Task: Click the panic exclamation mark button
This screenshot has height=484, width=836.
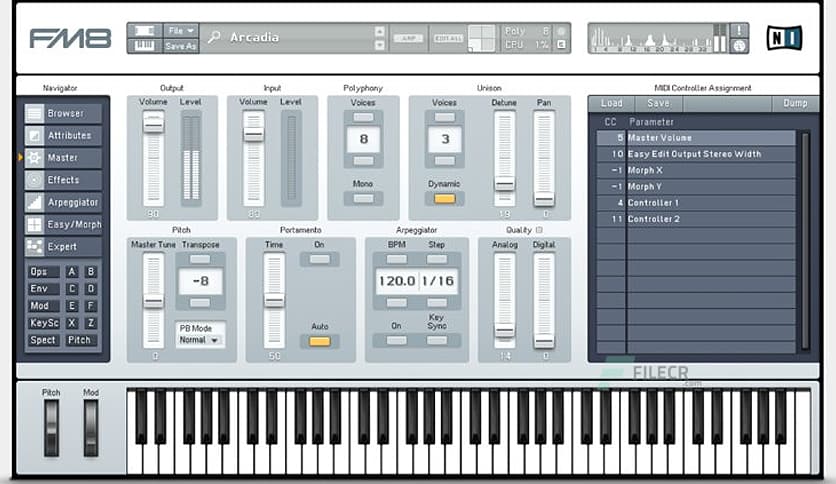Action: coord(739,30)
